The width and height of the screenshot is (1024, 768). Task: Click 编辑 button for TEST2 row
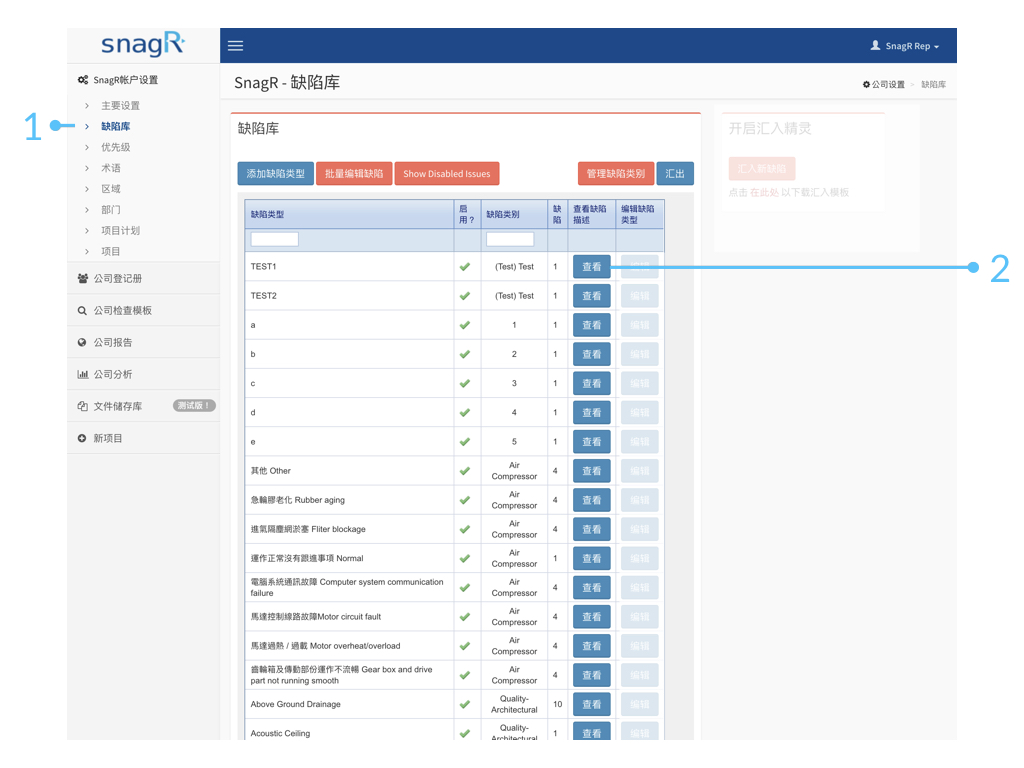[x=639, y=296]
